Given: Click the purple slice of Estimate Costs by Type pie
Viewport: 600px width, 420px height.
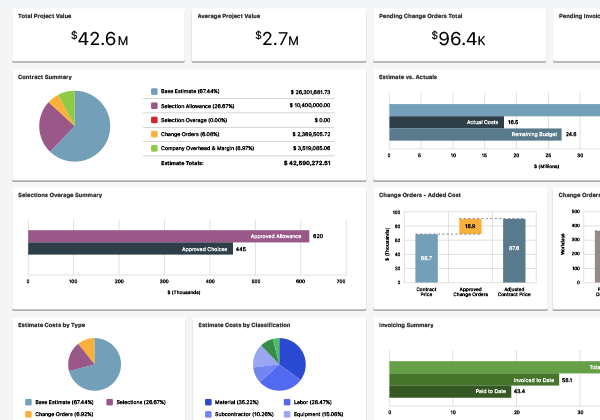Looking at the screenshot, I should (78, 360).
